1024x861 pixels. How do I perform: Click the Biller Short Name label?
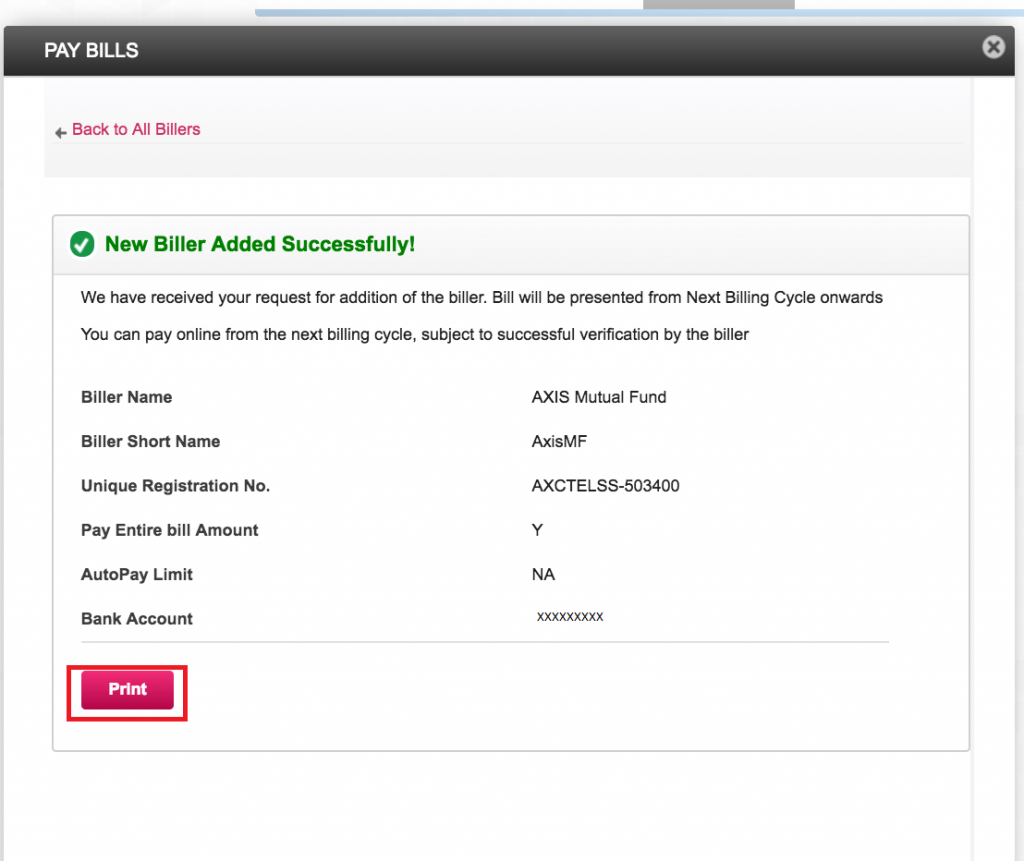click(150, 441)
